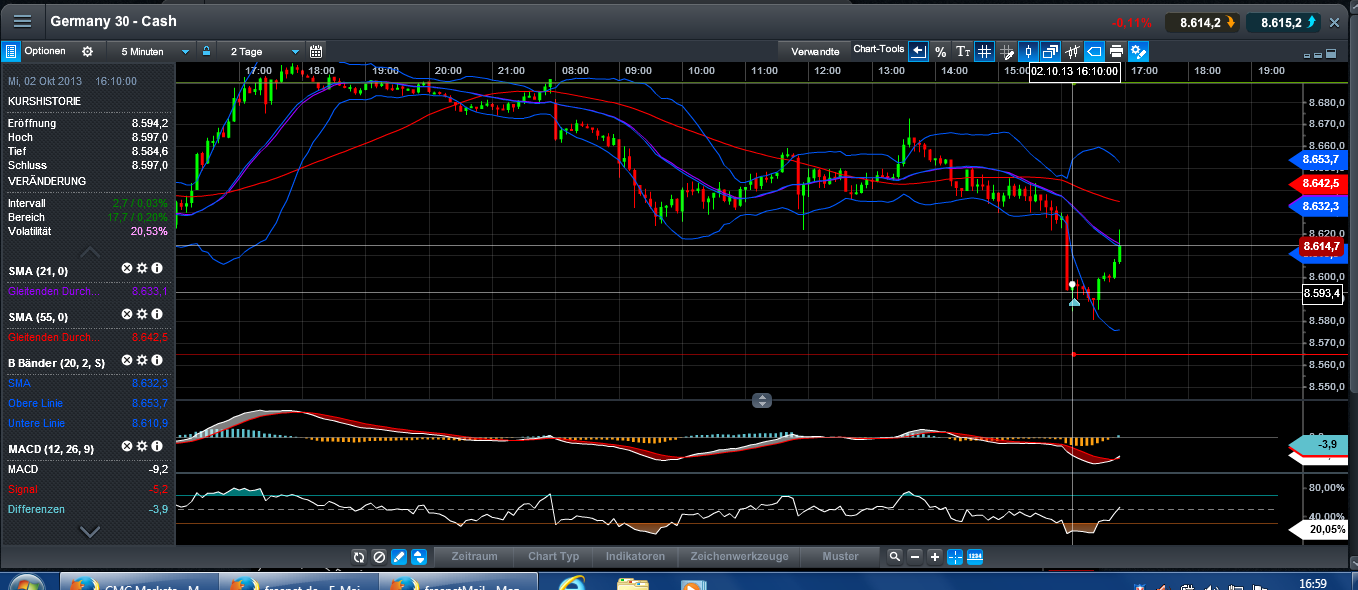Click the clear drawings circle-slash icon
Viewport: 1358px width, 590px height.
pos(379,557)
